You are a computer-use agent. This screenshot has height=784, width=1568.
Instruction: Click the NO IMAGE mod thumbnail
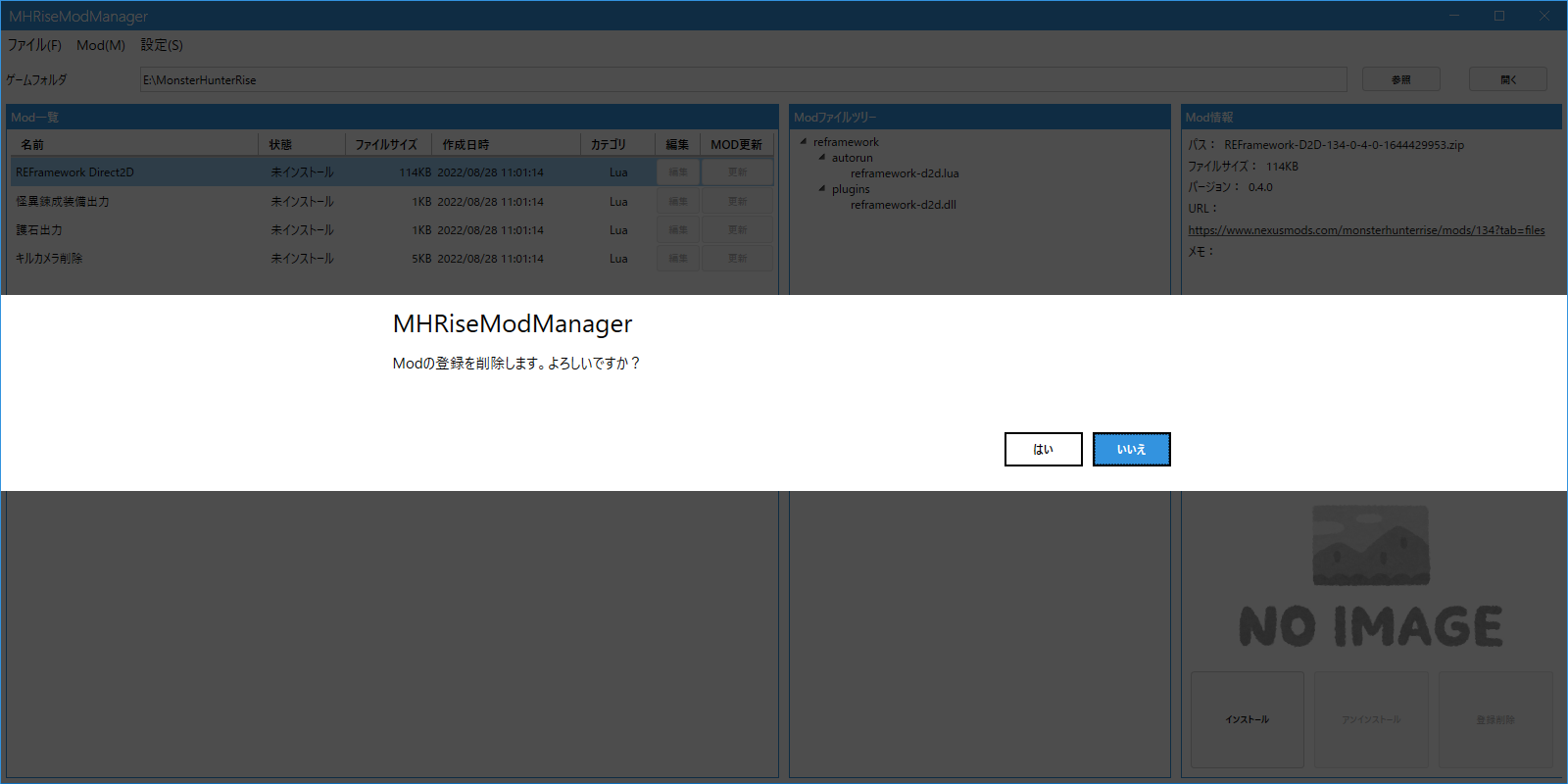[x=1371, y=578]
